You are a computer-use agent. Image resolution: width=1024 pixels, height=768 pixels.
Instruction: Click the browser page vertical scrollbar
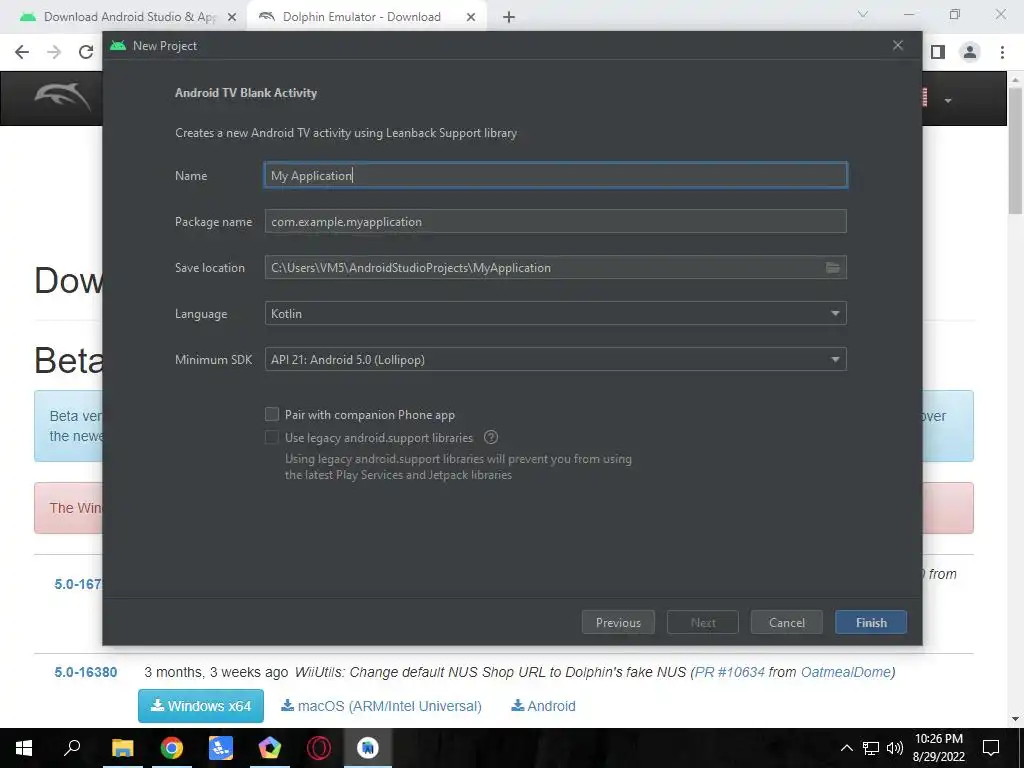(x=1016, y=150)
